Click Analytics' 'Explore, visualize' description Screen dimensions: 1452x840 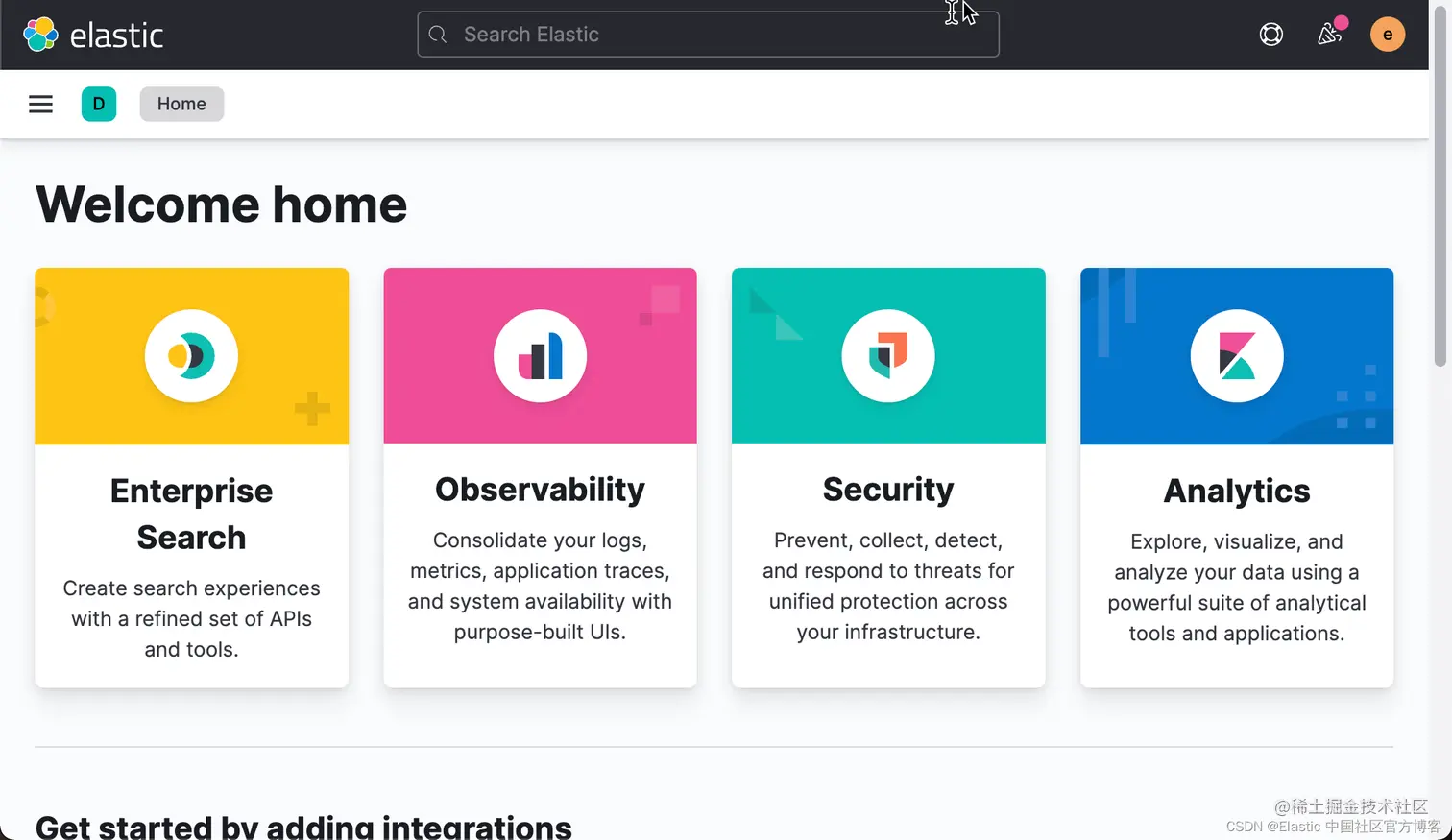pyautogui.click(x=1237, y=588)
